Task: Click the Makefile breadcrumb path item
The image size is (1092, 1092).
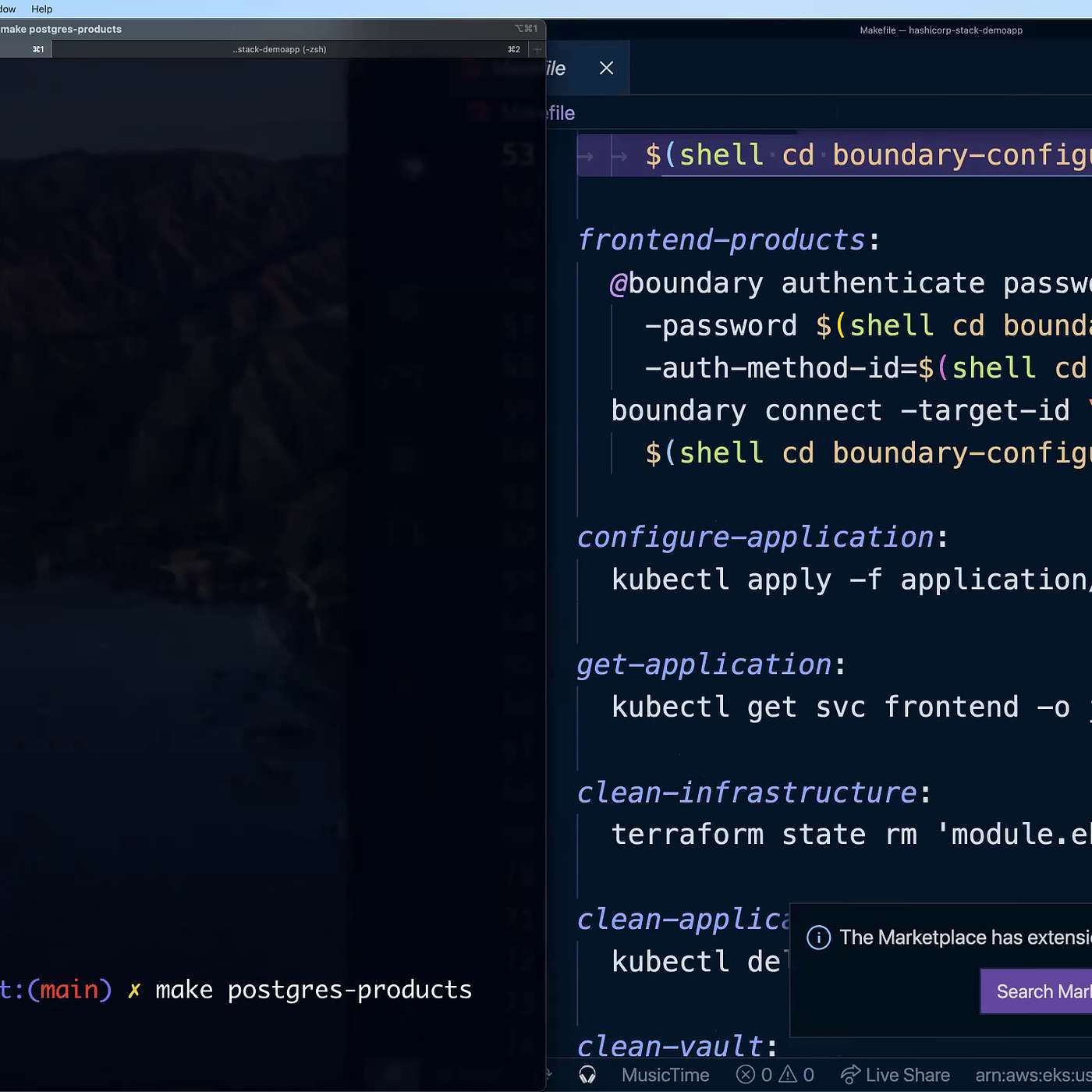Action: click(560, 113)
